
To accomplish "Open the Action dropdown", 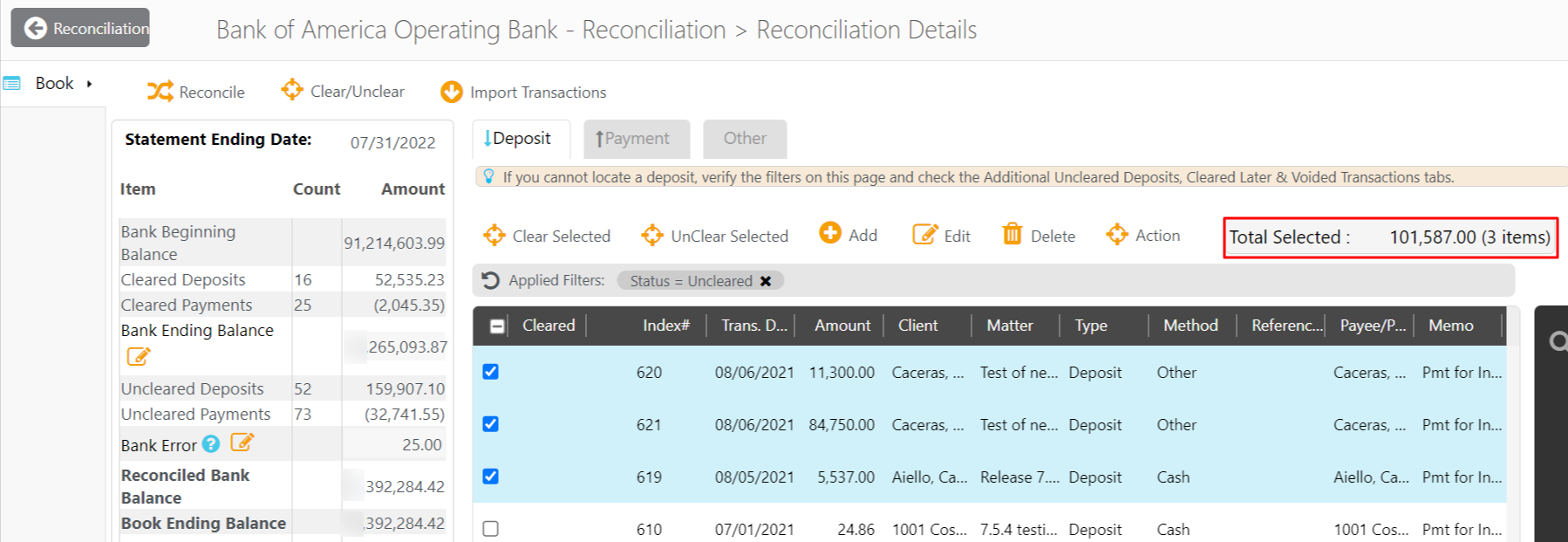I will pos(1142,236).
